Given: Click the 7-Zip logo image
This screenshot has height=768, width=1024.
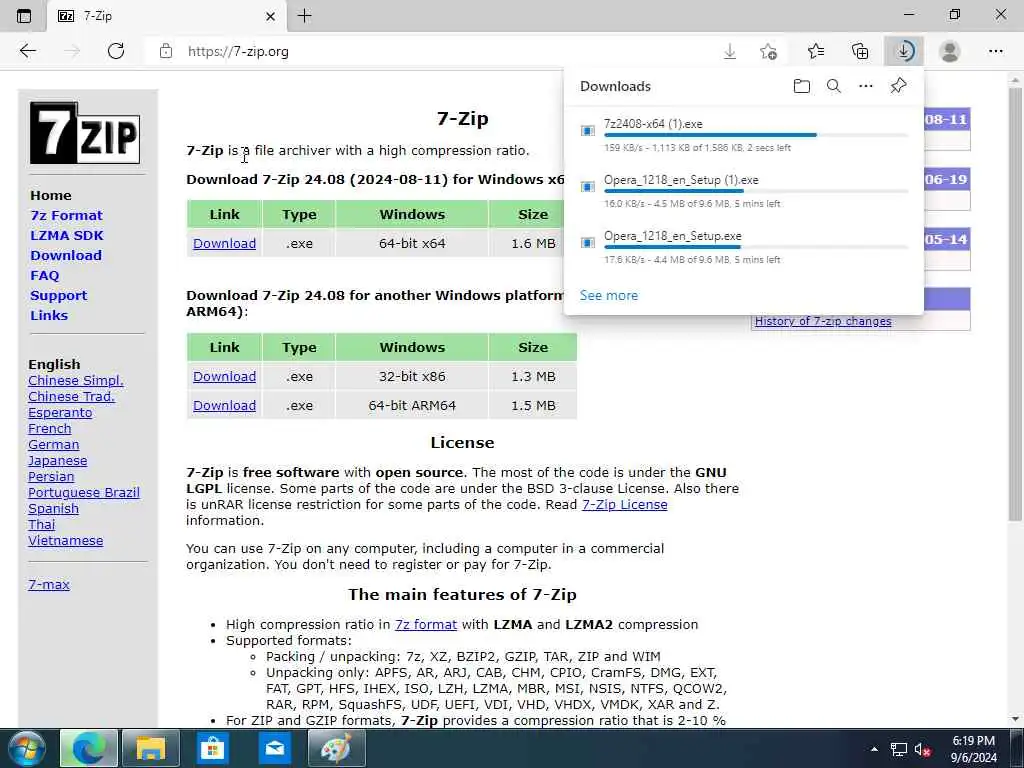Looking at the screenshot, I should [85, 133].
